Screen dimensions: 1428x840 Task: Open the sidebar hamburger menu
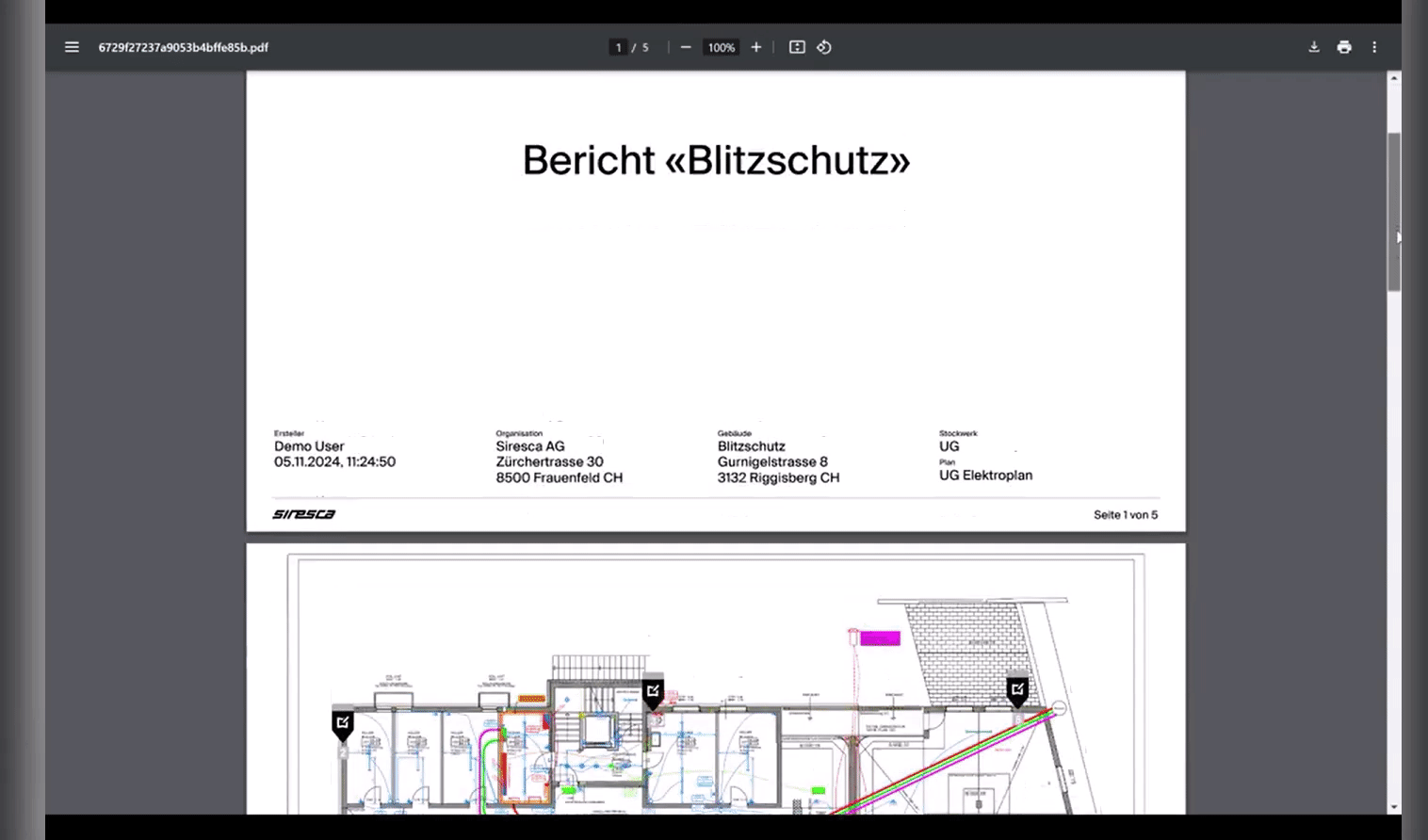pos(72,47)
